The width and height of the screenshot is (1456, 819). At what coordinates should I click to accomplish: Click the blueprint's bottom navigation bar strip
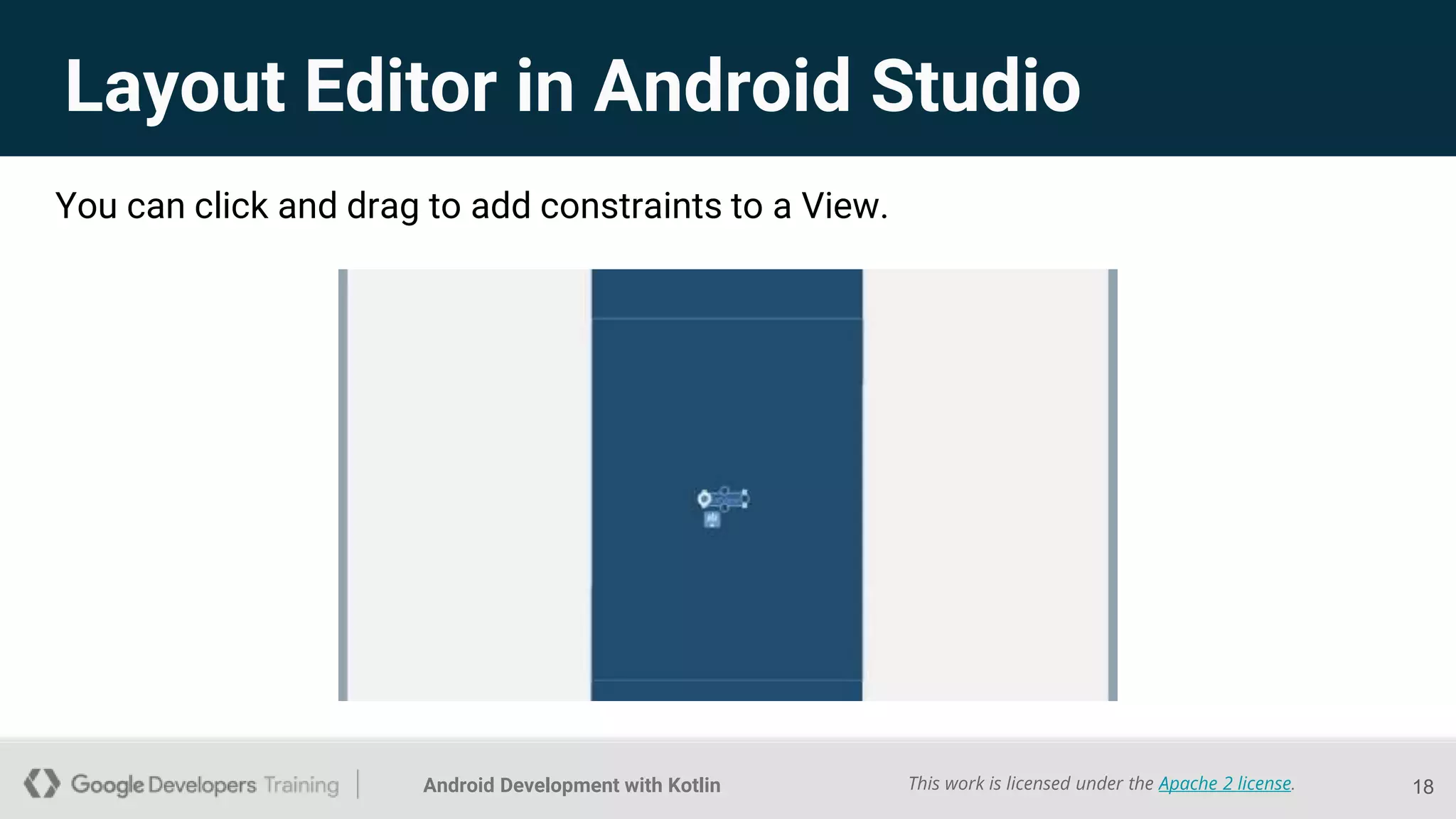pos(727,690)
